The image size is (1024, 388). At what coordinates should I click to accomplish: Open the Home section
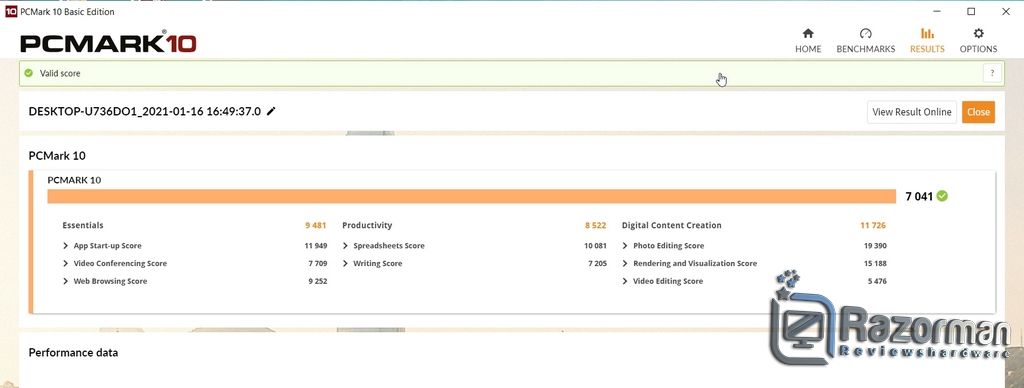(808, 40)
